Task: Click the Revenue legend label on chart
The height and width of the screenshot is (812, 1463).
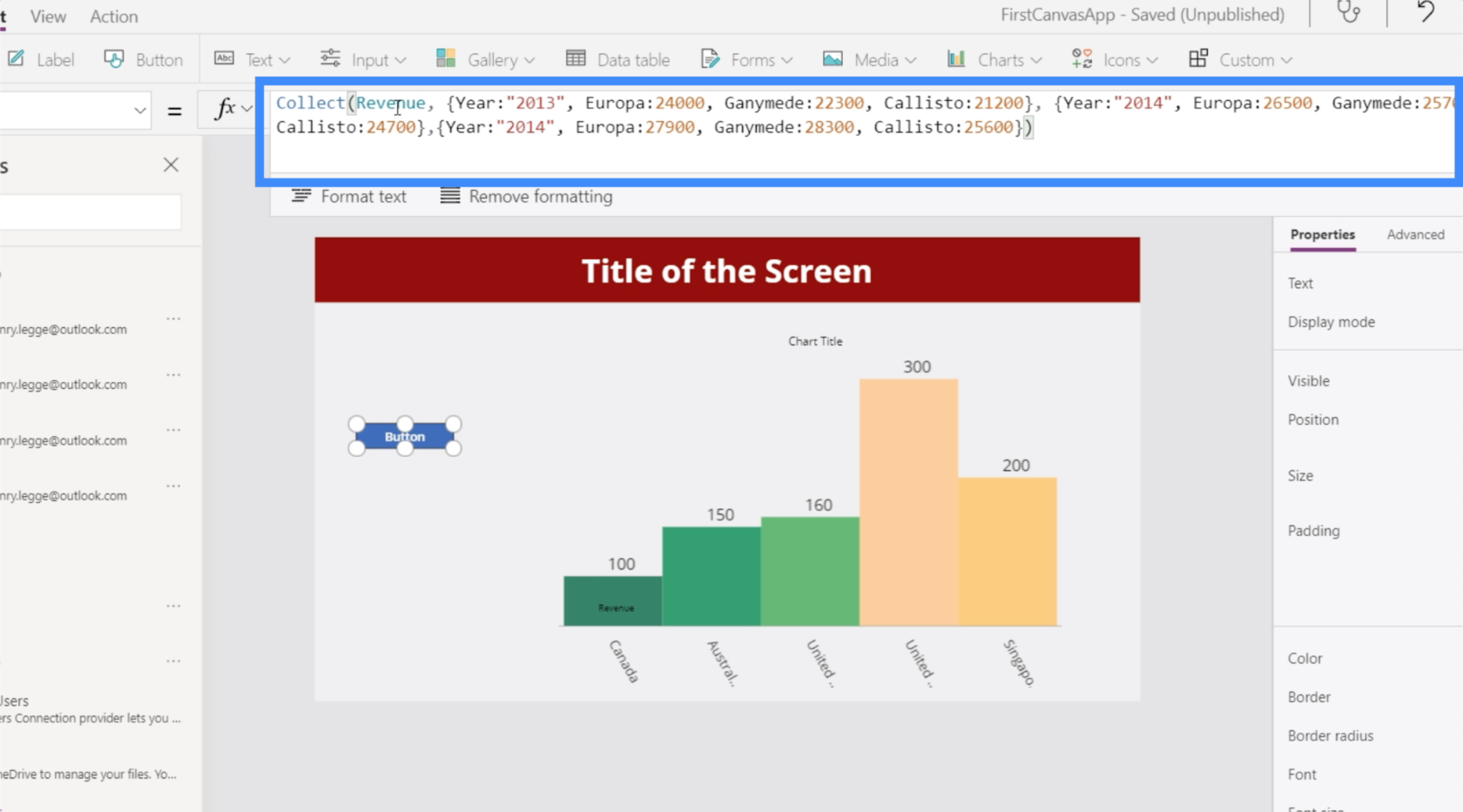Action: (616, 608)
